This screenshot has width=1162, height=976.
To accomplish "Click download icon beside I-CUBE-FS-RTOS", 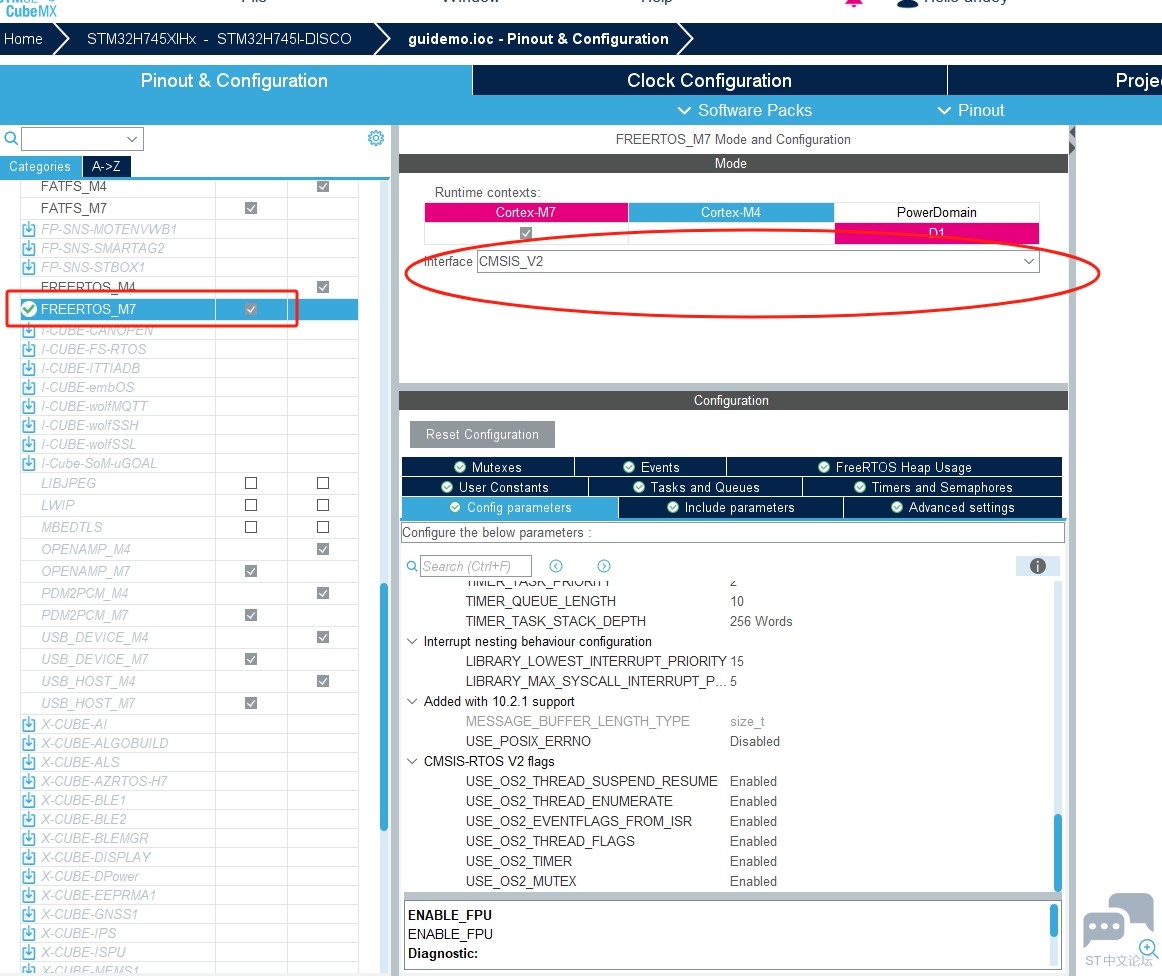I will pos(29,349).
